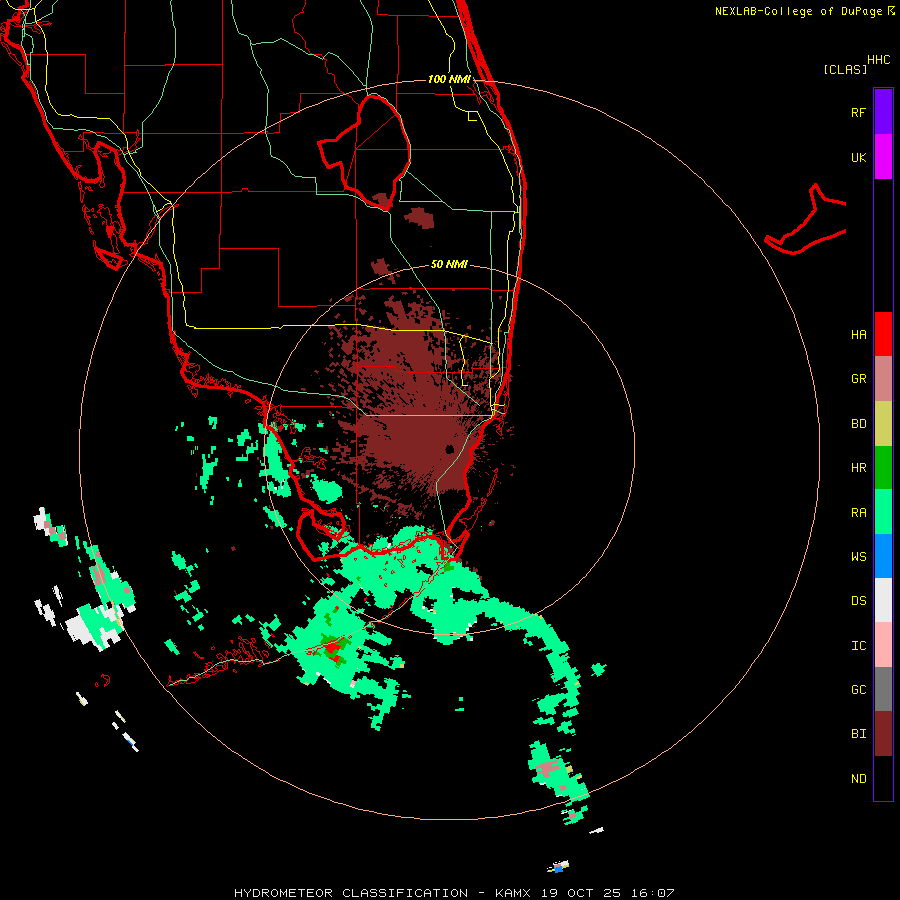This screenshot has width=900, height=900.
Task: Click the BD legend label
Action: [858, 424]
